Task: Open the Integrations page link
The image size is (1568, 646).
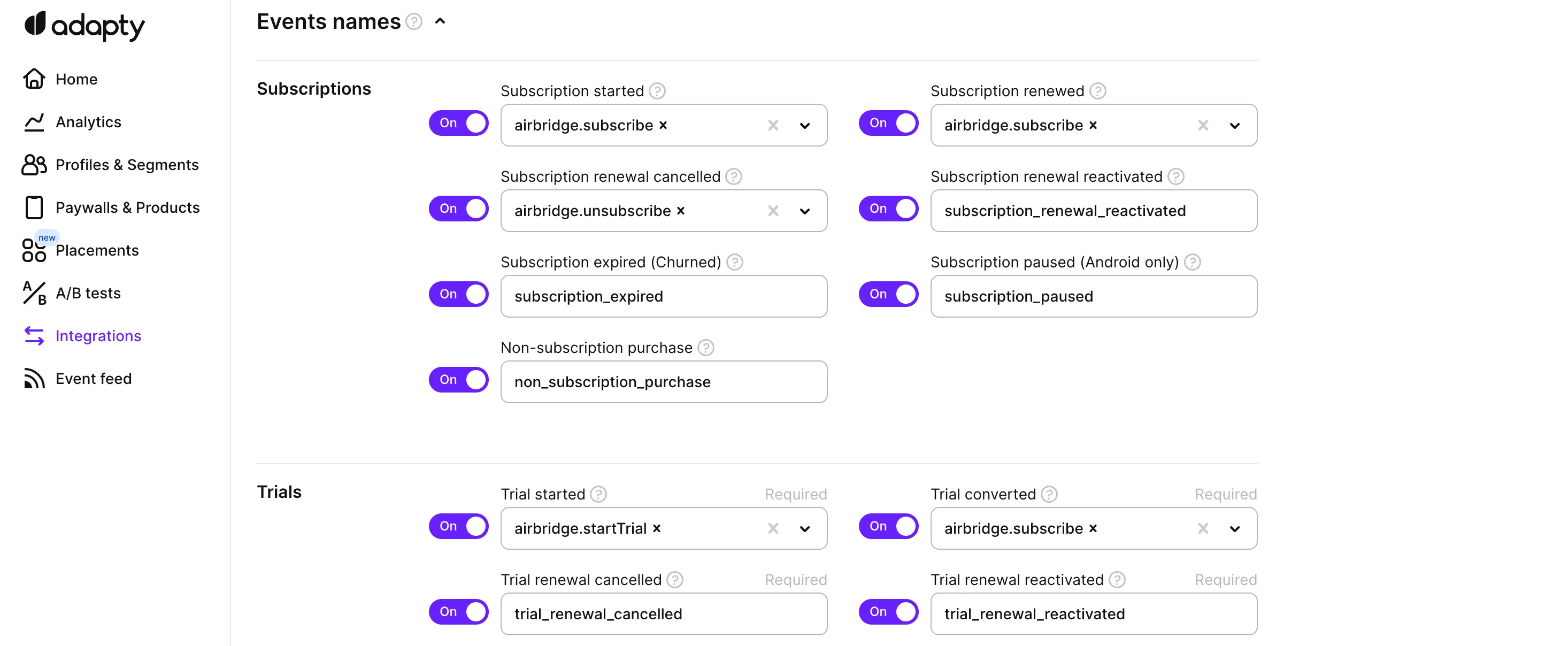Action: [x=98, y=336]
